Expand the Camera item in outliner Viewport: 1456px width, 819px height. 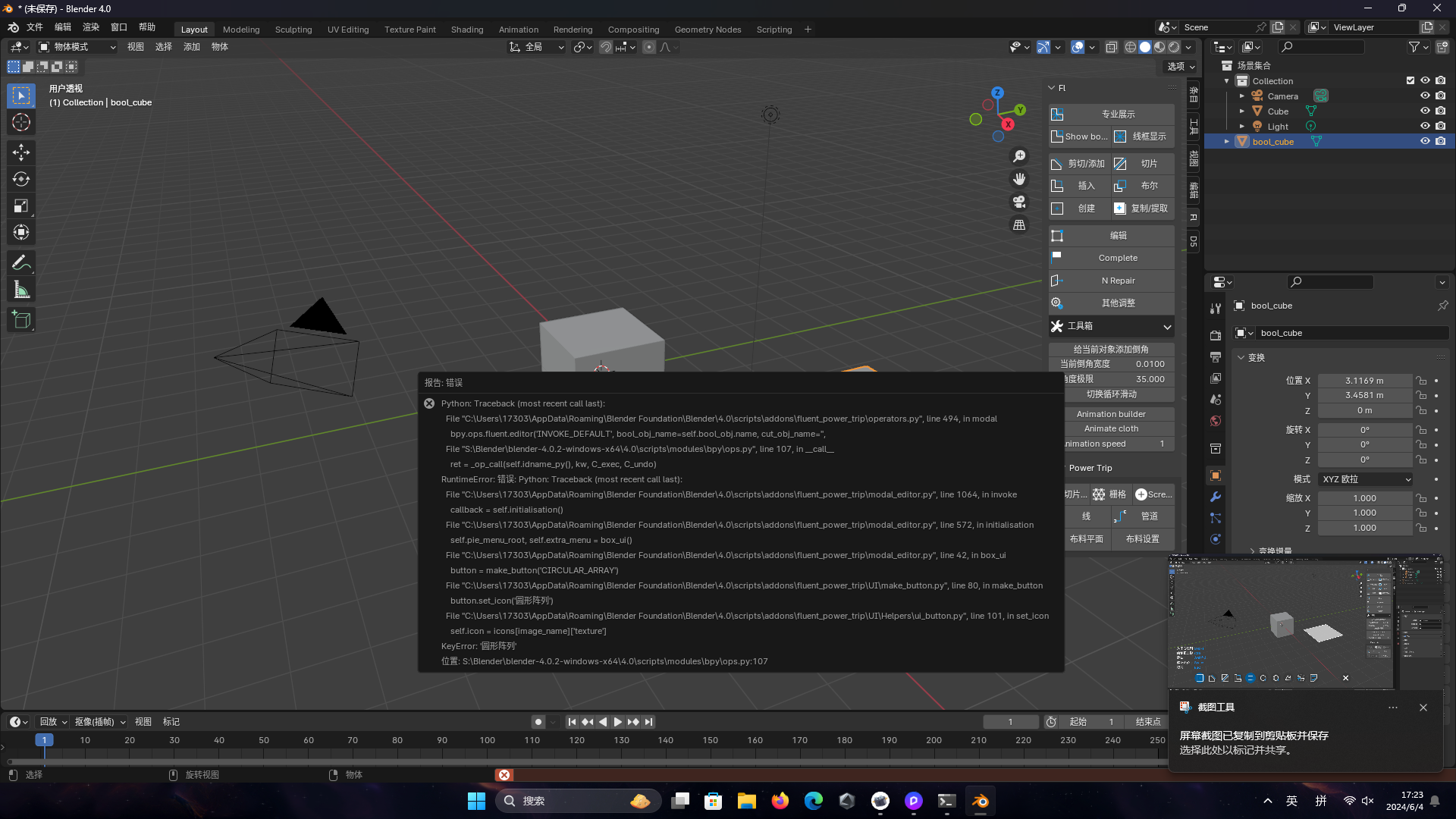click(1242, 96)
